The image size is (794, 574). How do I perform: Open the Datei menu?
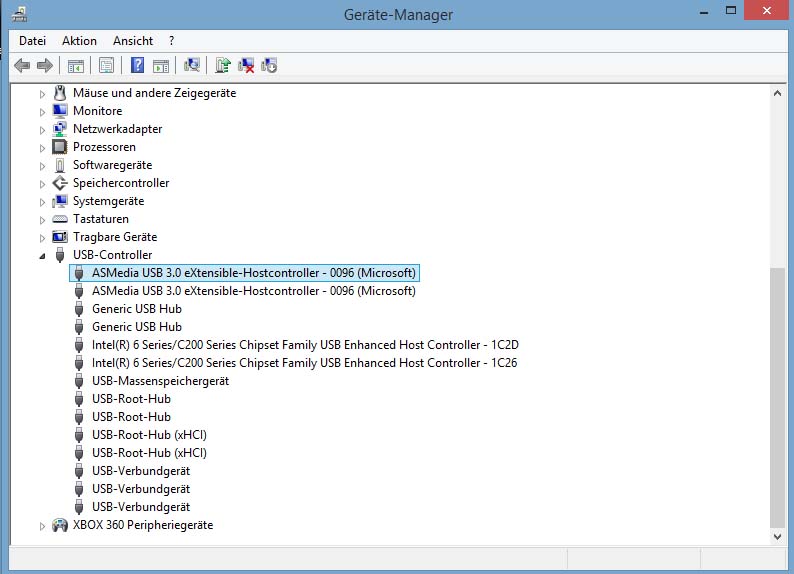[32, 41]
